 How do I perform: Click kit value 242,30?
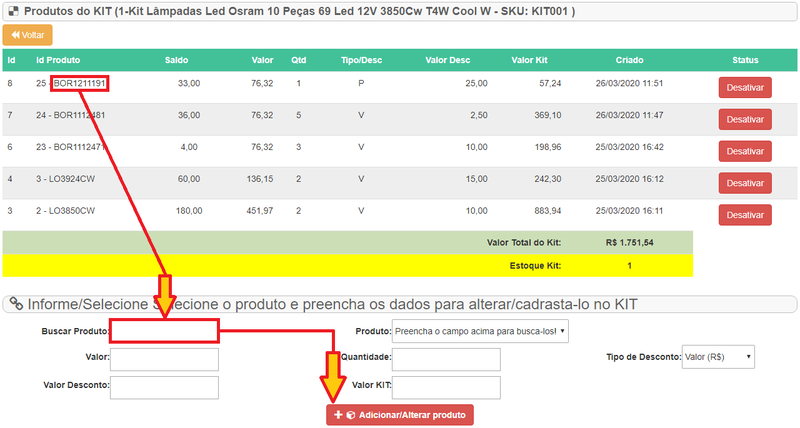[548, 179]
